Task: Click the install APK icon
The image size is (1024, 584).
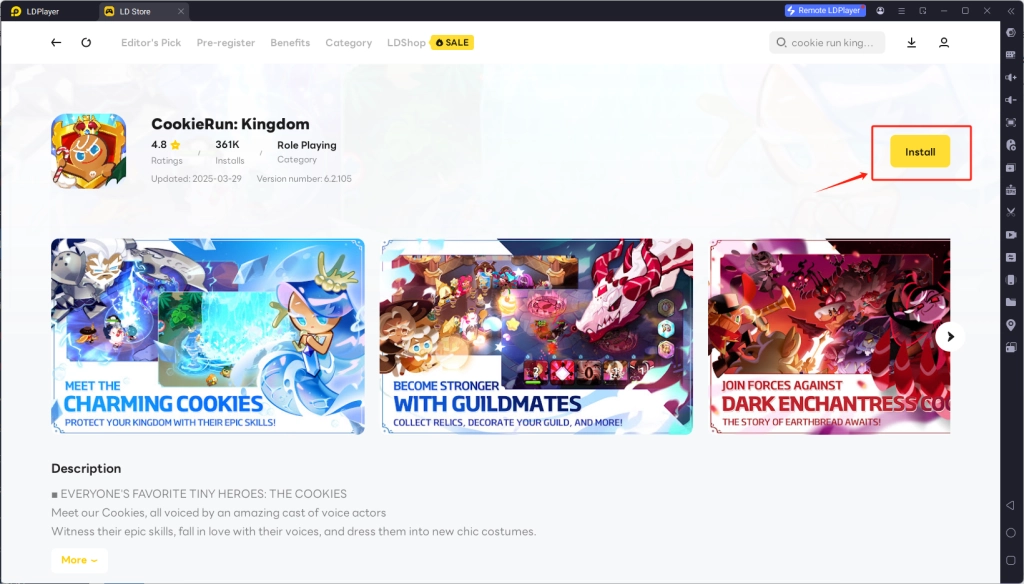Action: point(1011,190)
